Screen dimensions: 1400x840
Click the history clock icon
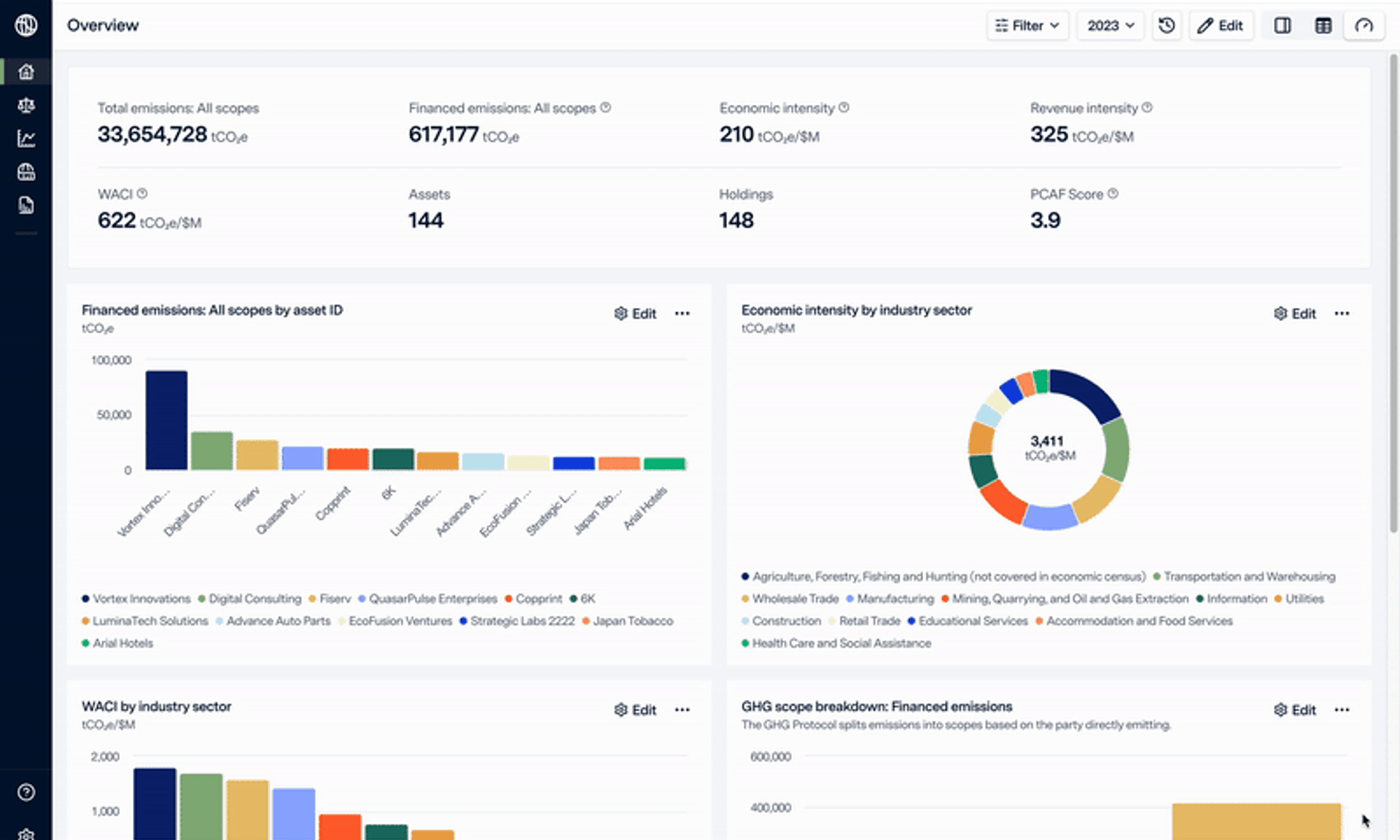[1167, 26]
